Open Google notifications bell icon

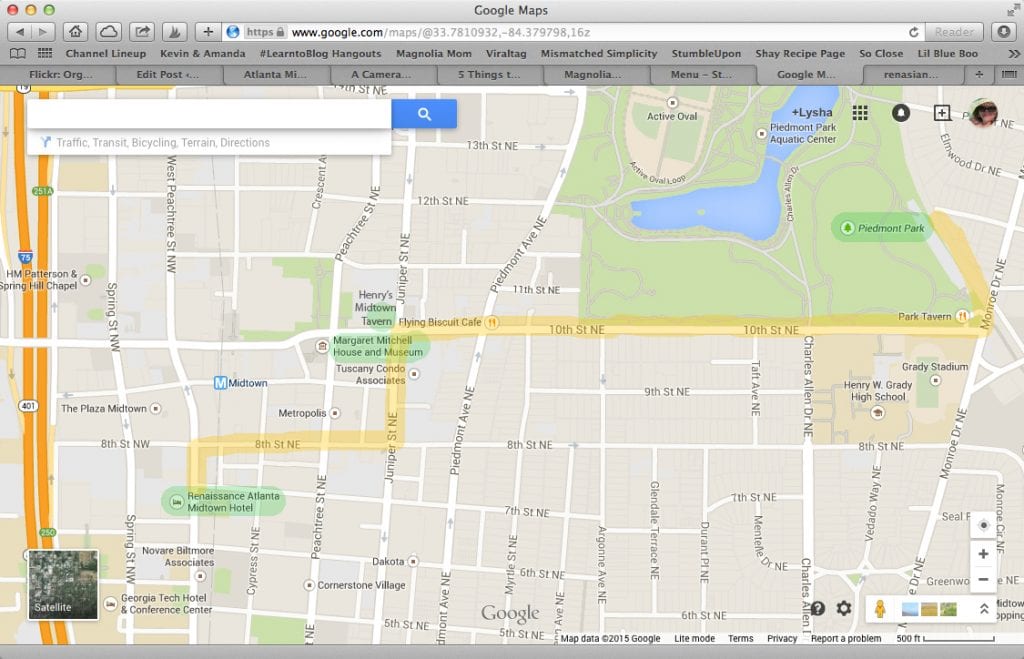coord(900,113)
